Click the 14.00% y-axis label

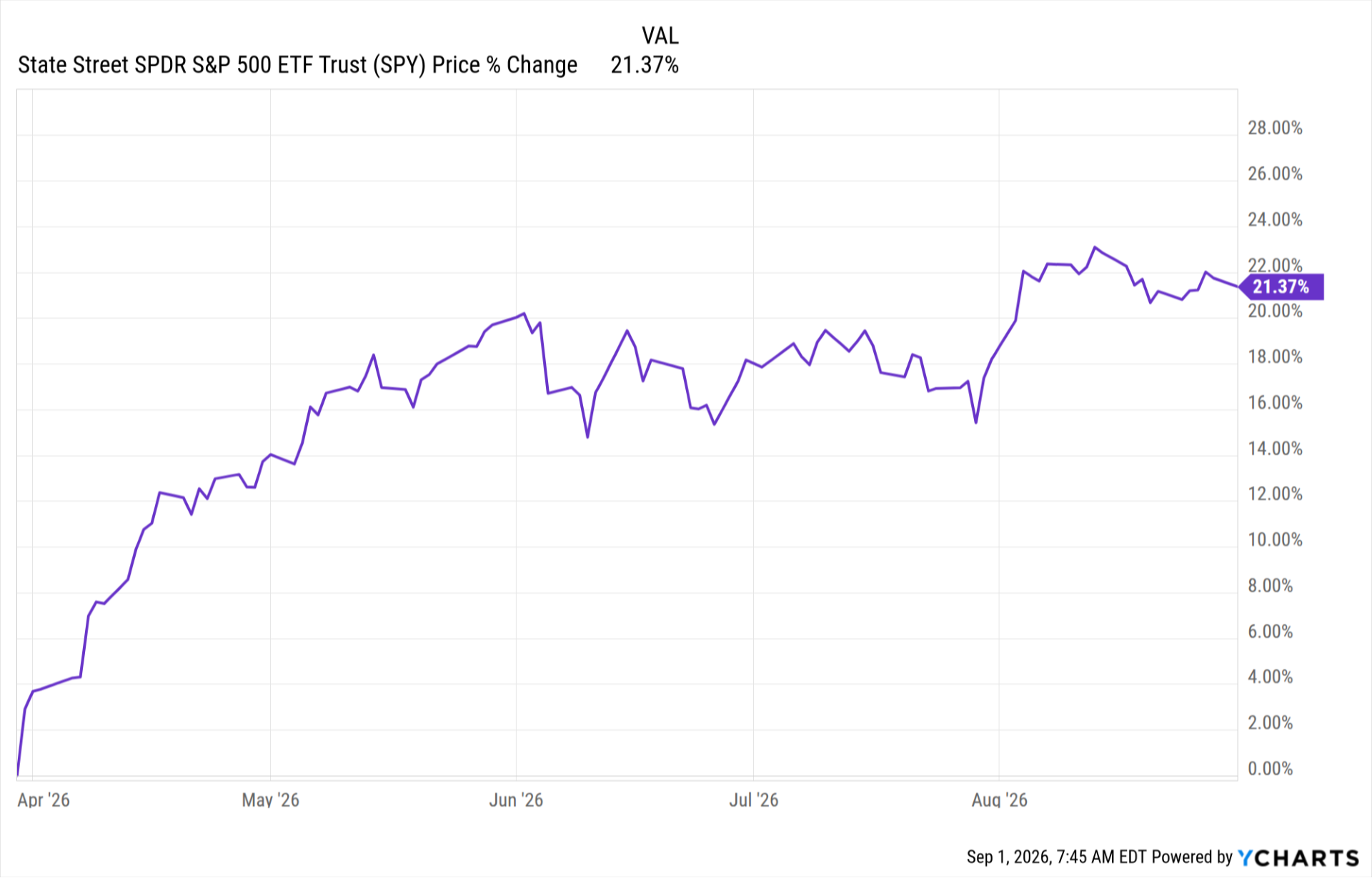coord(1275,449)
